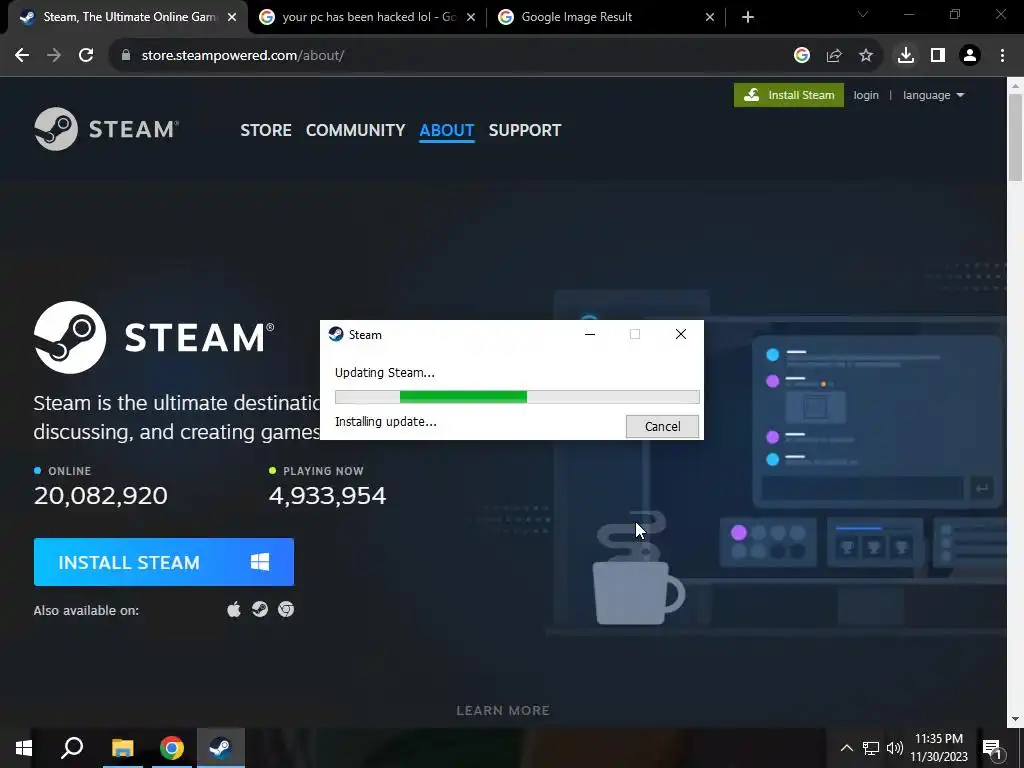Viewport: 1024px width, 768px height.
Task: Click Steam icon on the taskbar
Action: 221,748
